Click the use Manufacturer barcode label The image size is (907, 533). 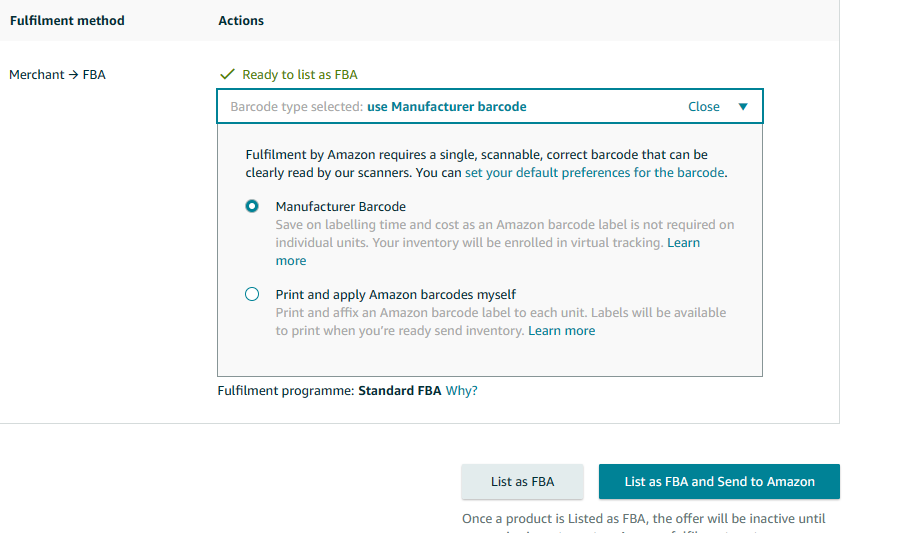pos(447,106)
